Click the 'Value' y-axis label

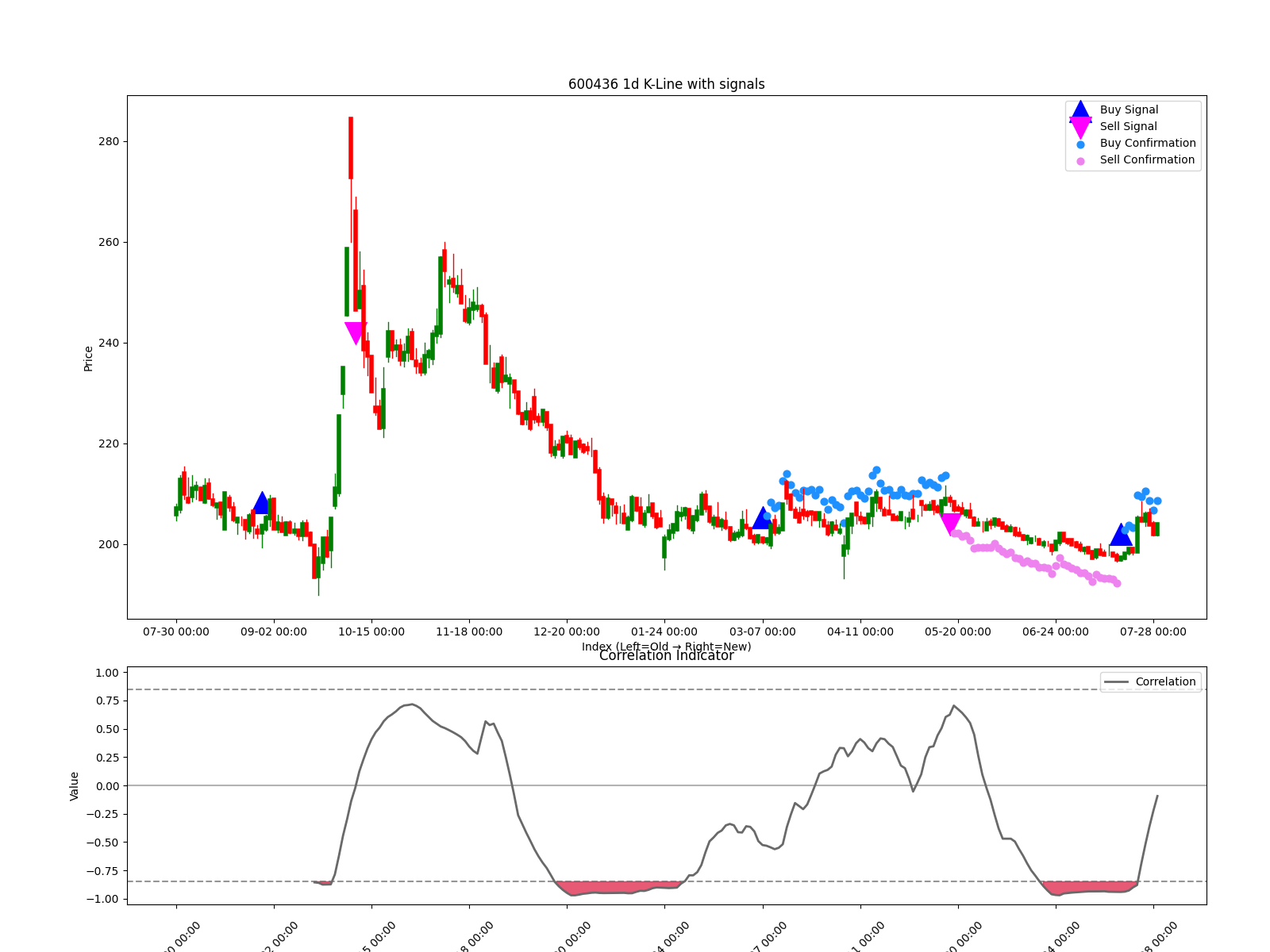pos(75,785)
